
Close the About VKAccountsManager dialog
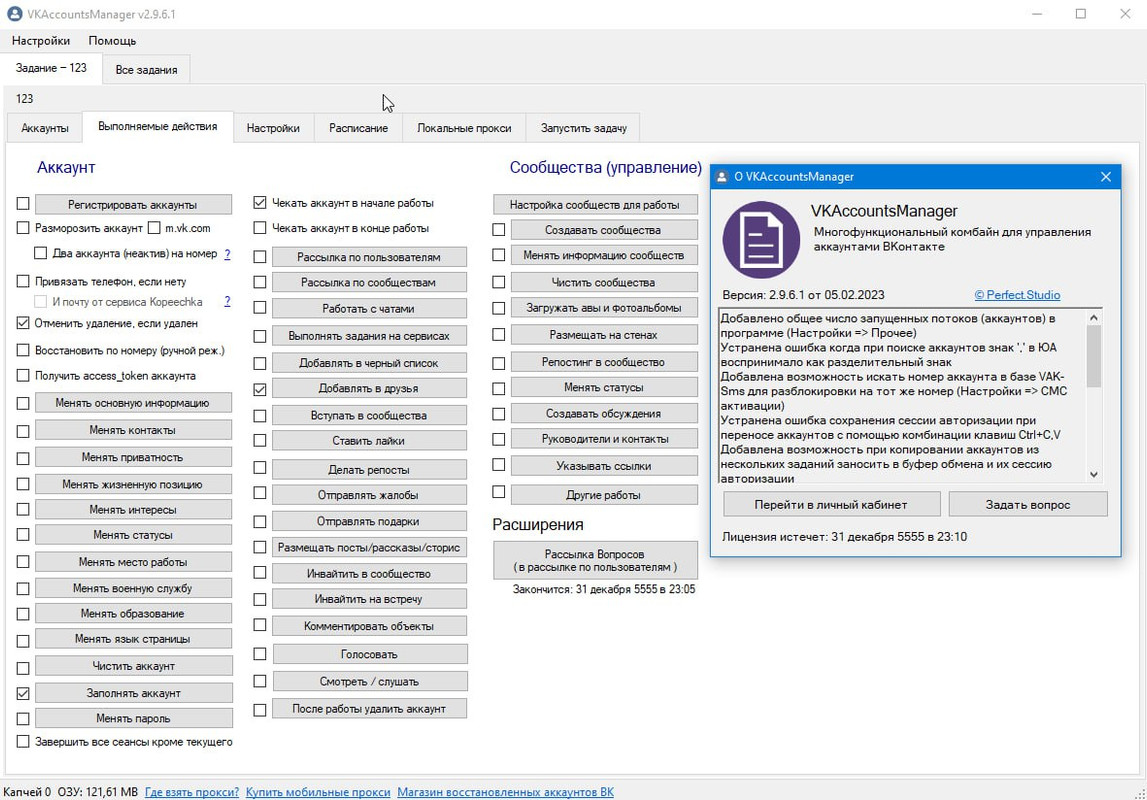[x=1105, y=177]
